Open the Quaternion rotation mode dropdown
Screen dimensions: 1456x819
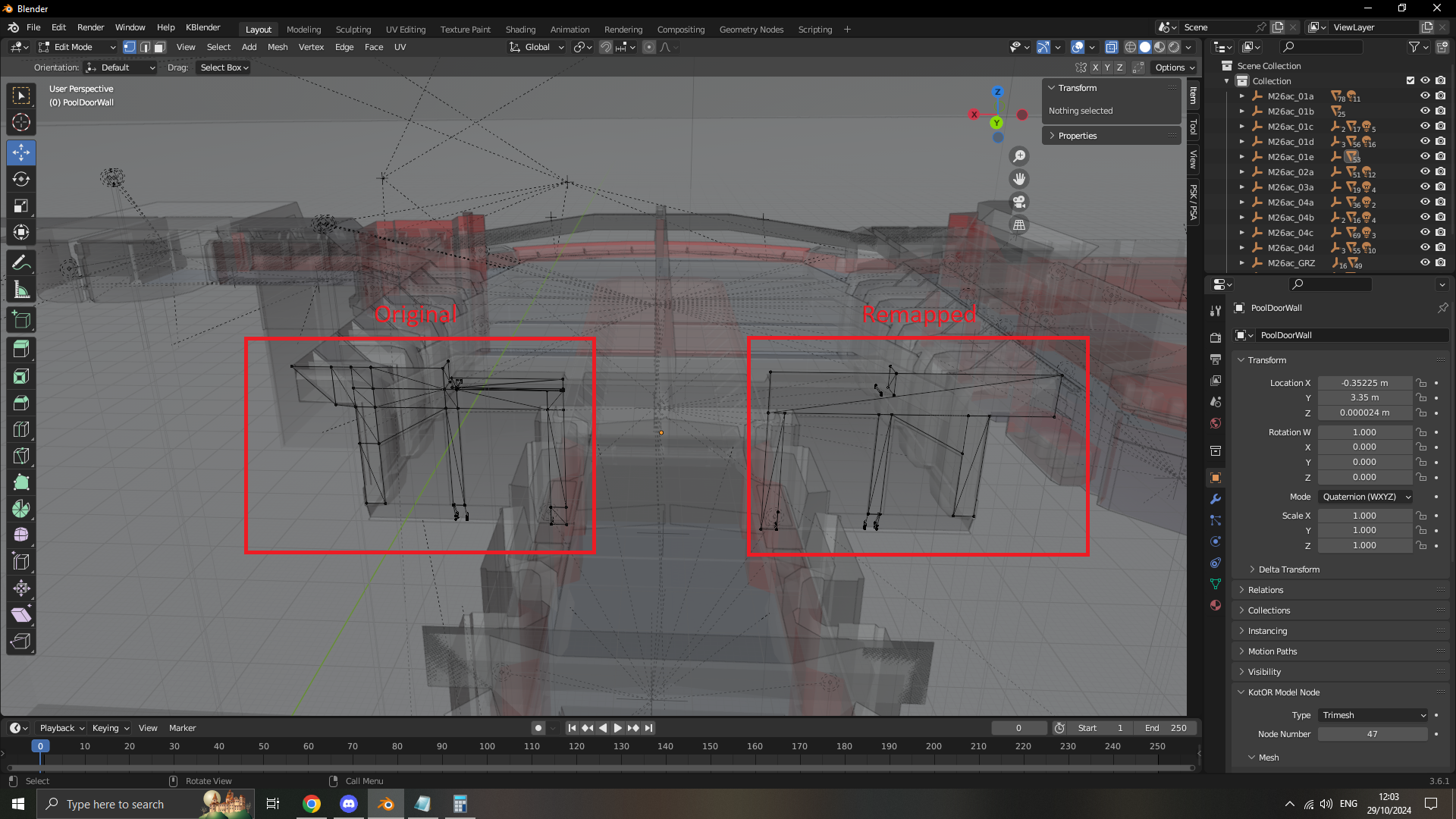tap(1366, 497)
